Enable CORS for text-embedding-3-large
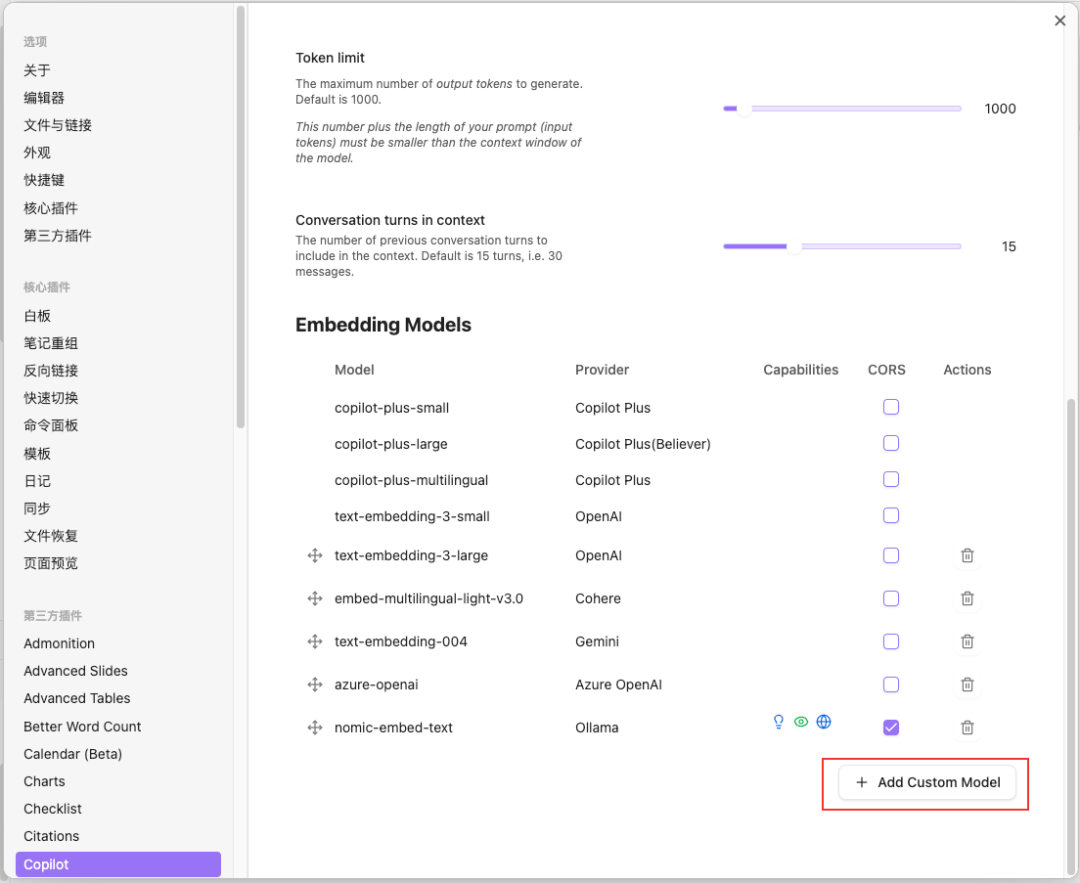The height and width of the screenshot is (883, 1080). tap(891, 555)
